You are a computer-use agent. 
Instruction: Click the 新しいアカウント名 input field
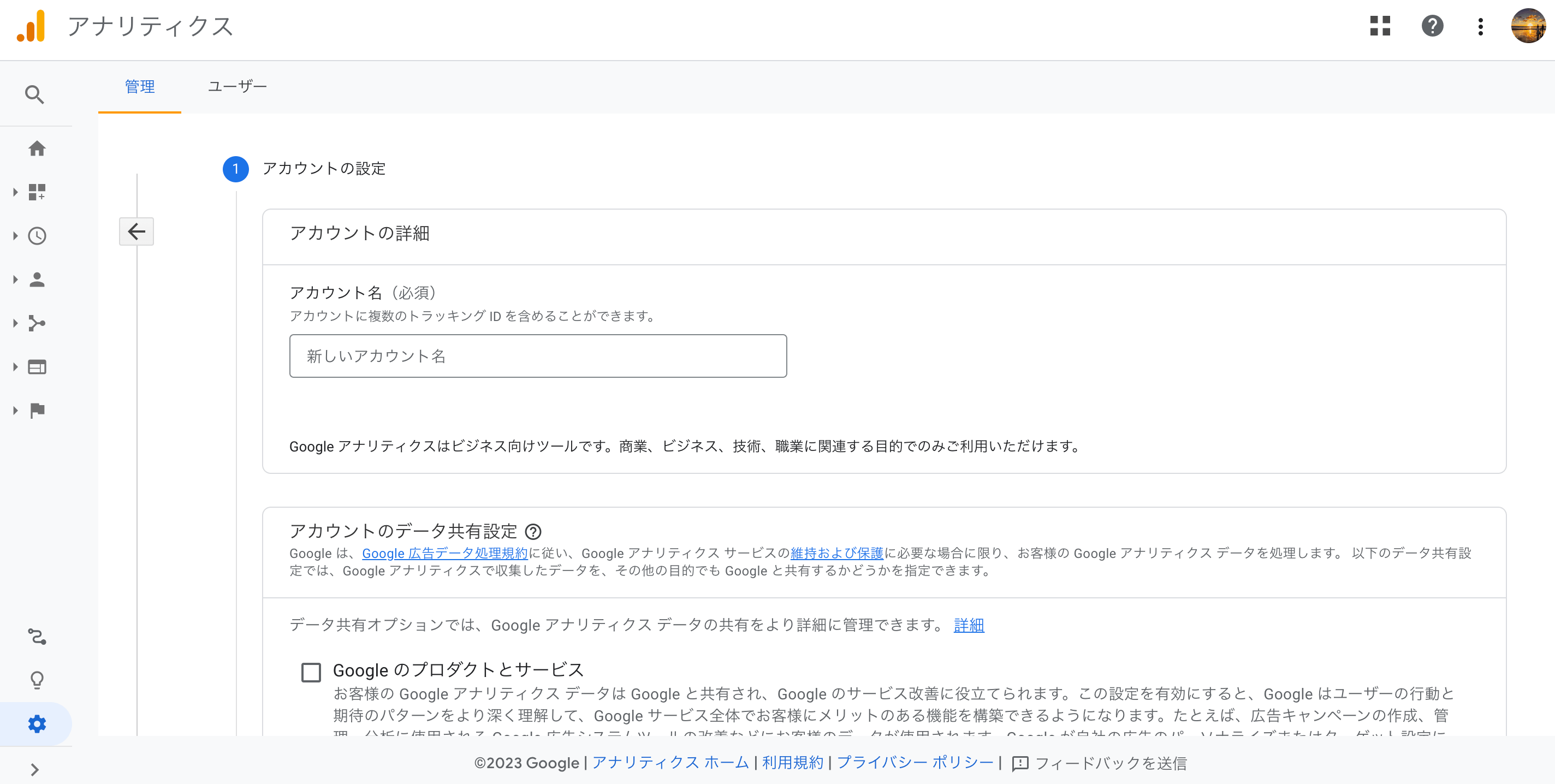point(537,356)
